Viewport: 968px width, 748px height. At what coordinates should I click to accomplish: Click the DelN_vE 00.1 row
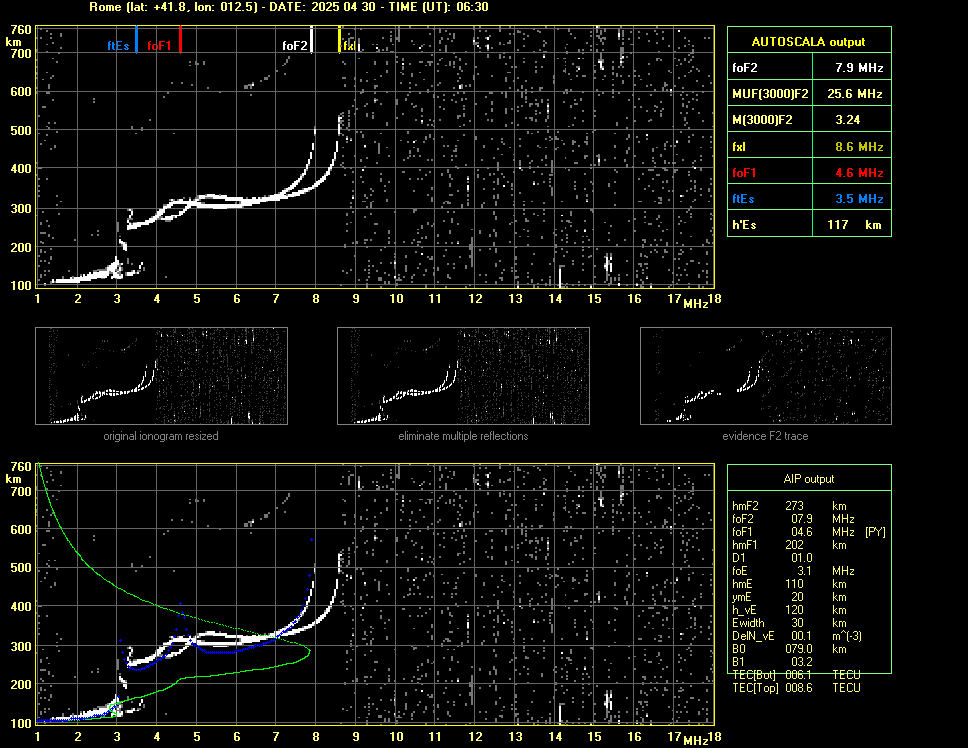pyautogui.click(x=797, y=636)
